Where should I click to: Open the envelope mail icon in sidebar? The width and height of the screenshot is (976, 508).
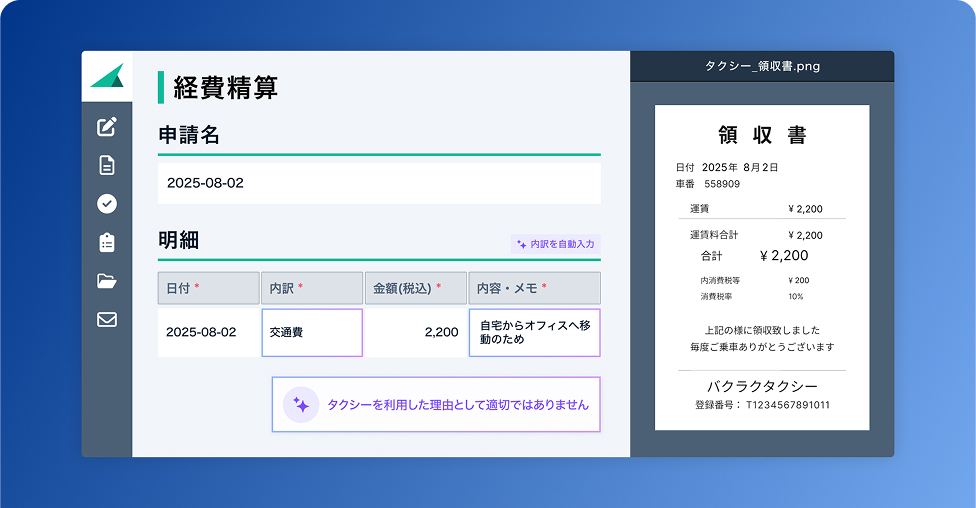click(x=107, y=320)
